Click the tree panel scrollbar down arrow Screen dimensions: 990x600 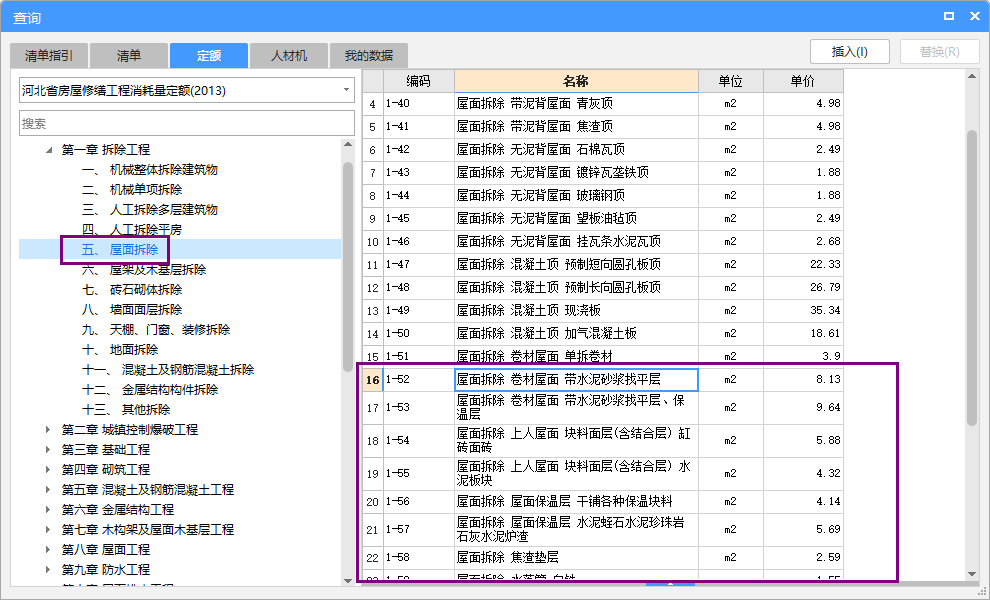click(x=348, y=580)
